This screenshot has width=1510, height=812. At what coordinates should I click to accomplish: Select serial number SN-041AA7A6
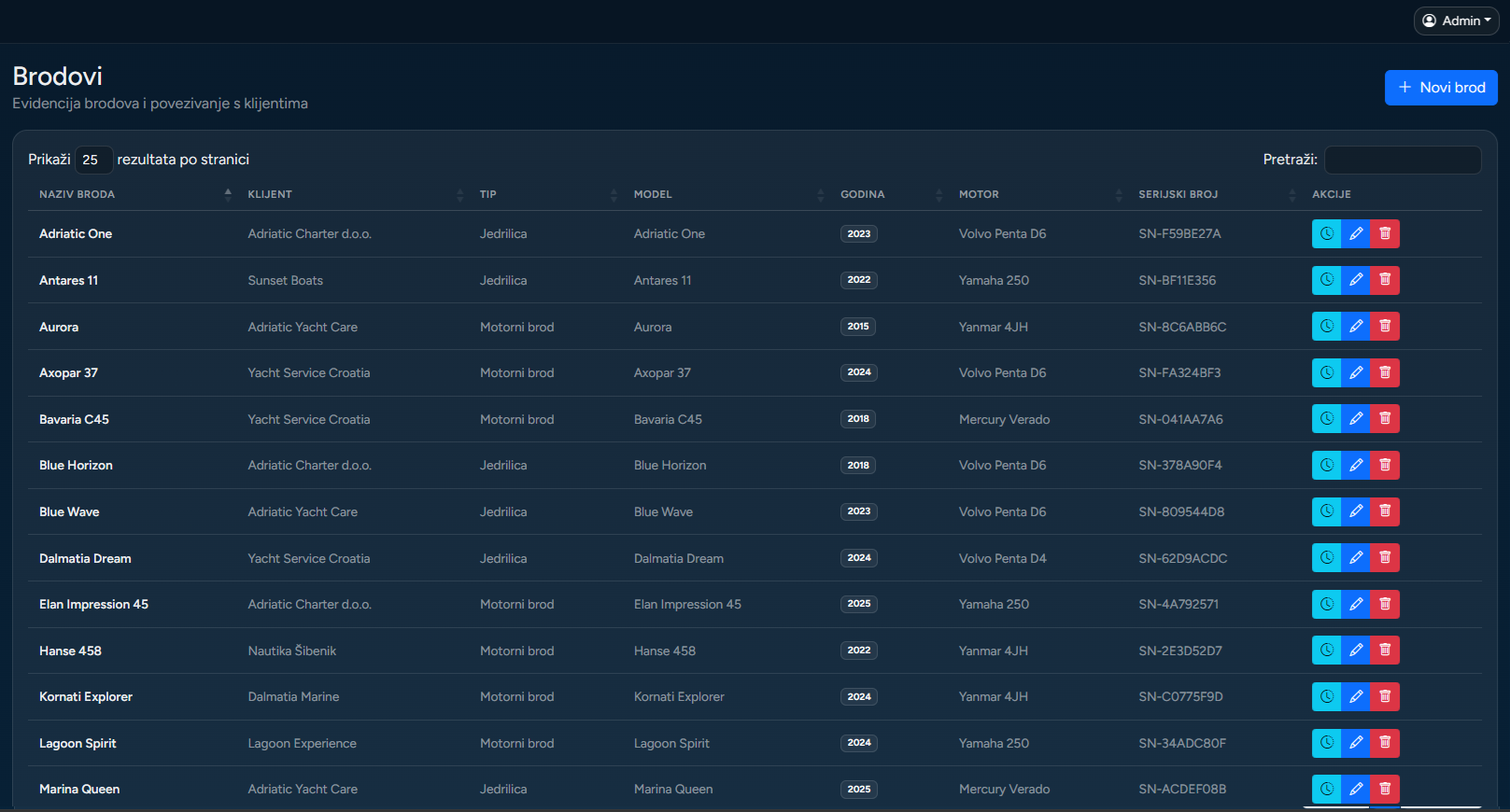point(1180,419)
